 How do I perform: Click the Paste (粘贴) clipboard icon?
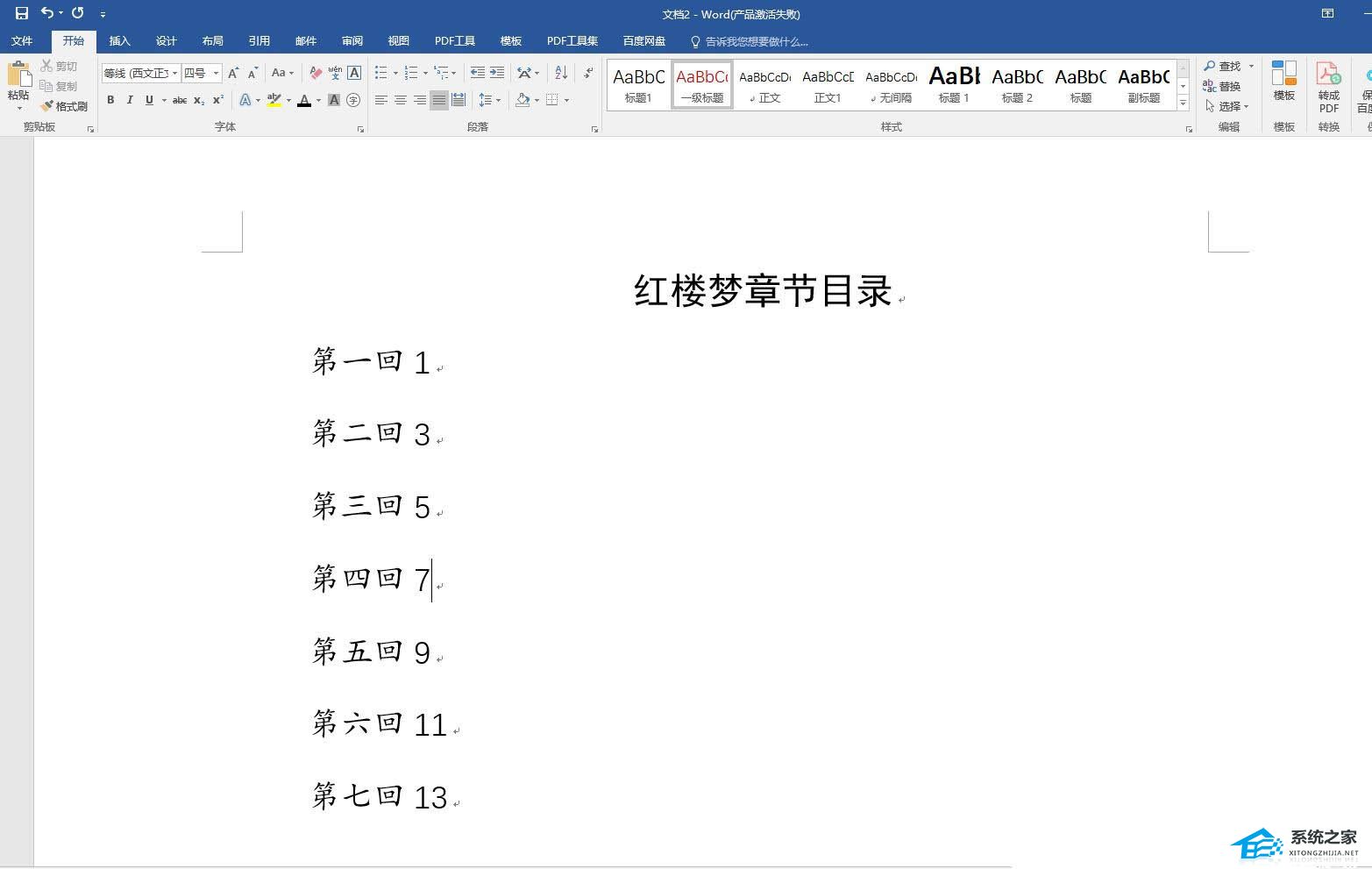click(18, 75)
